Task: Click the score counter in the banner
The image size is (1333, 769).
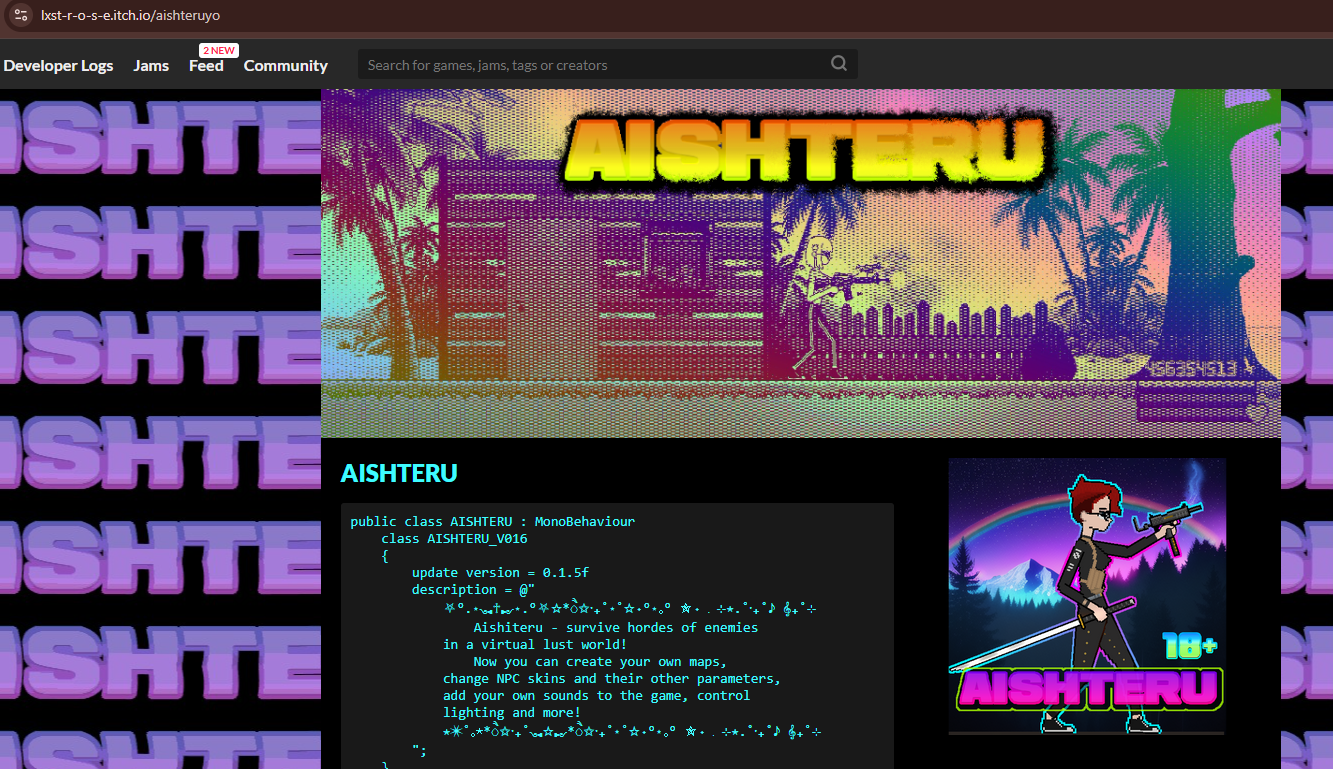Action: 1192,369
